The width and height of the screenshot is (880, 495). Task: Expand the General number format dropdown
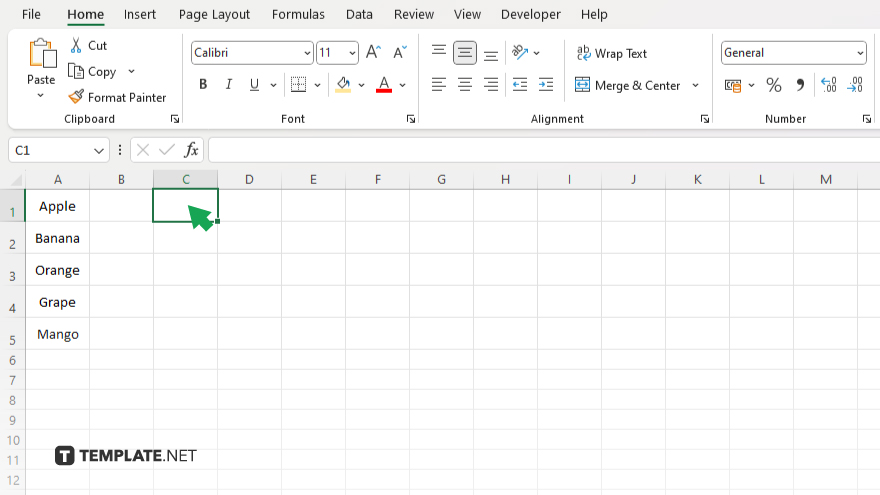[860, 53]
